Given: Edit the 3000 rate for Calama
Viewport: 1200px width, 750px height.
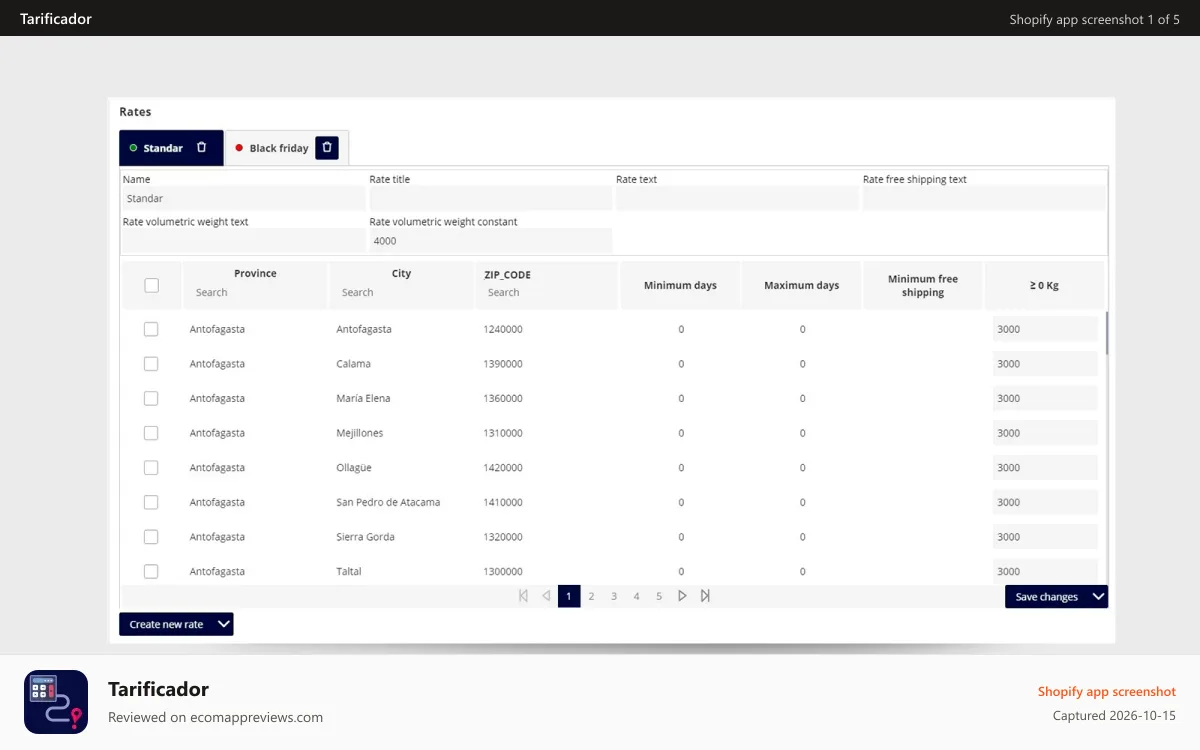Looking at the screenshot, I should 1045,364.
